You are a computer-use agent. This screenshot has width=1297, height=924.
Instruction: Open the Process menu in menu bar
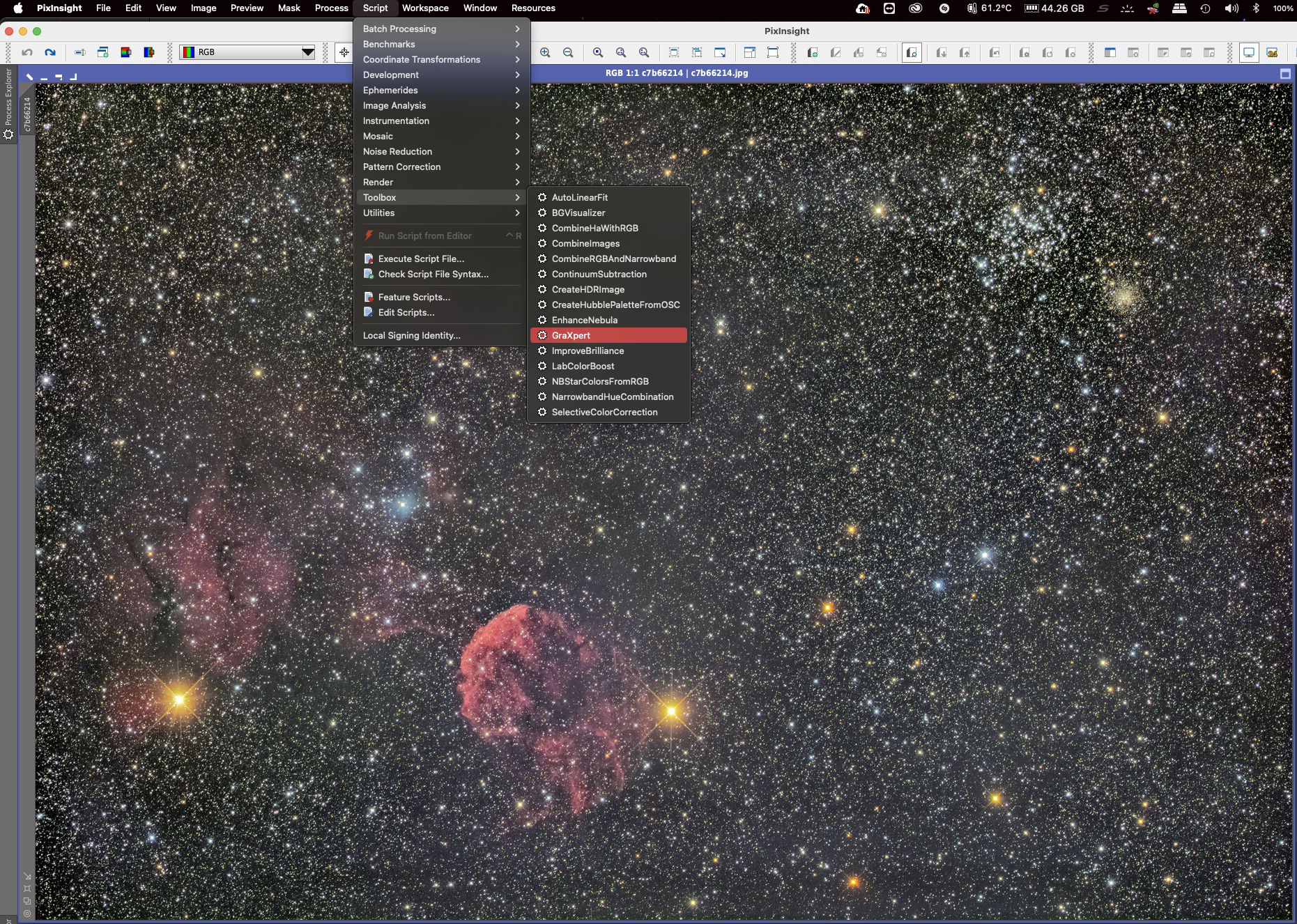click(x=331, y=8)
